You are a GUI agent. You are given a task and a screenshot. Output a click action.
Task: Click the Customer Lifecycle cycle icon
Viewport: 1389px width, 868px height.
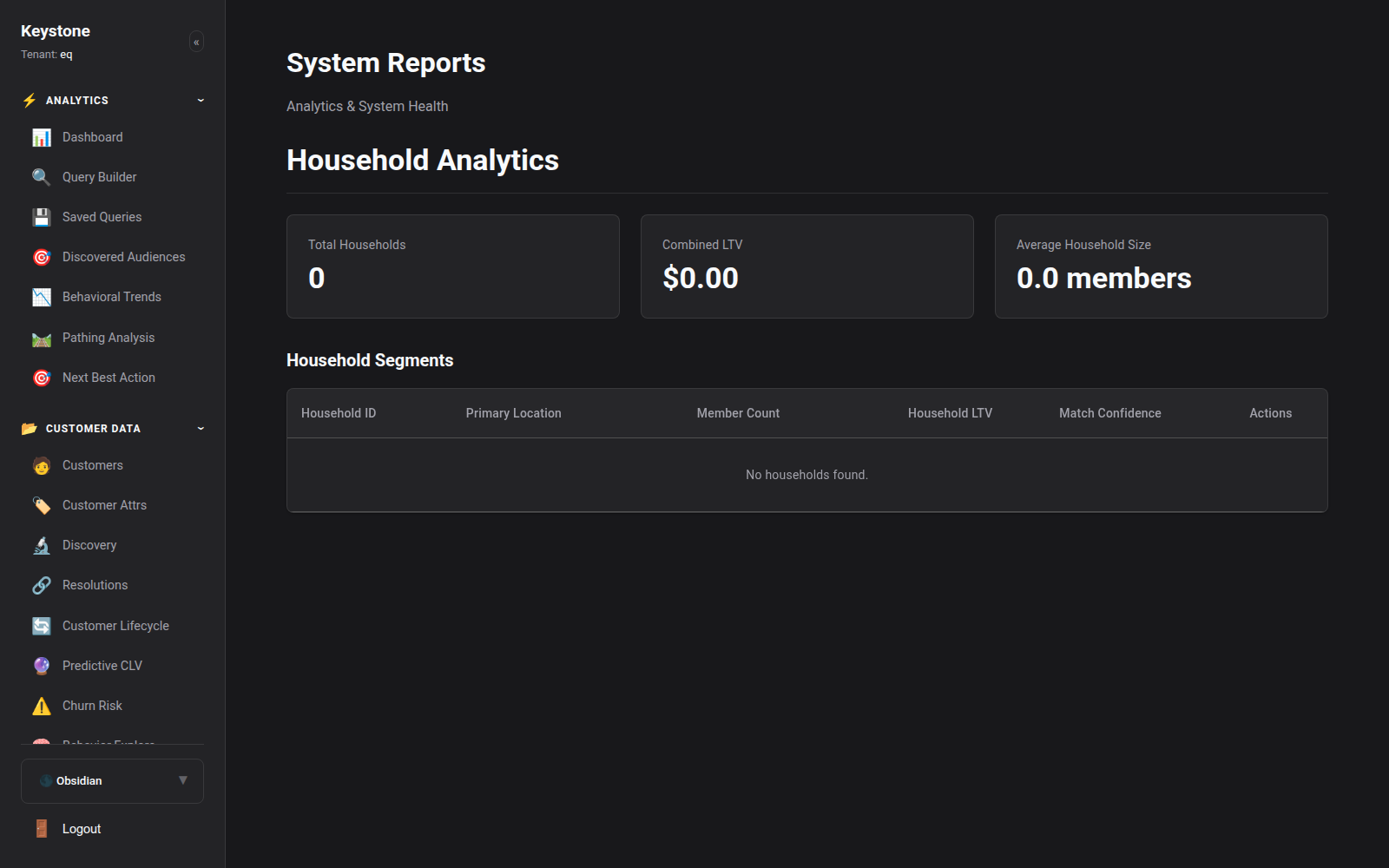point(42,626)
